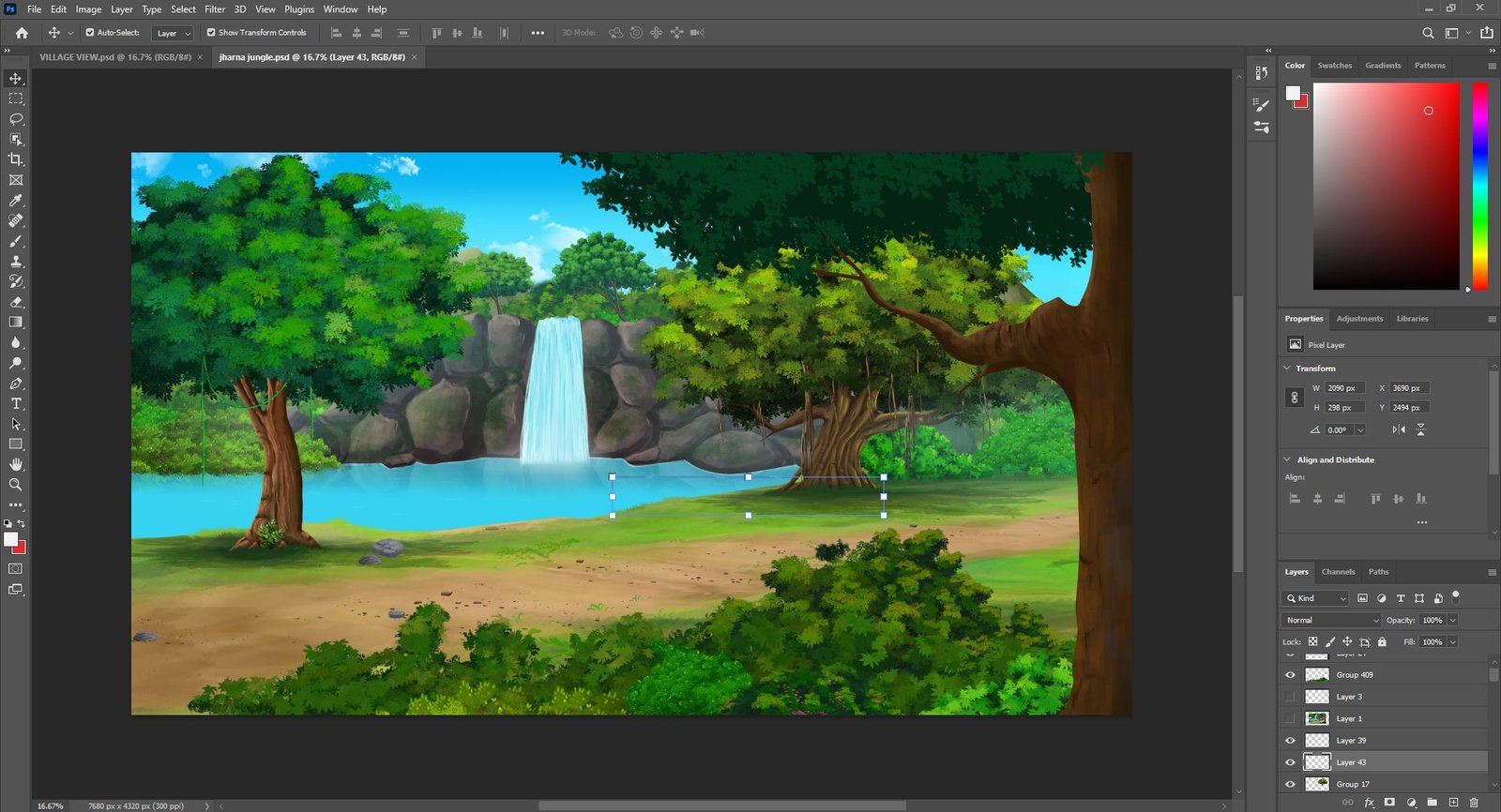The image size is (1501, 812).
Task: Click the Share icon at top right
Action: [x=1487, y=33]
